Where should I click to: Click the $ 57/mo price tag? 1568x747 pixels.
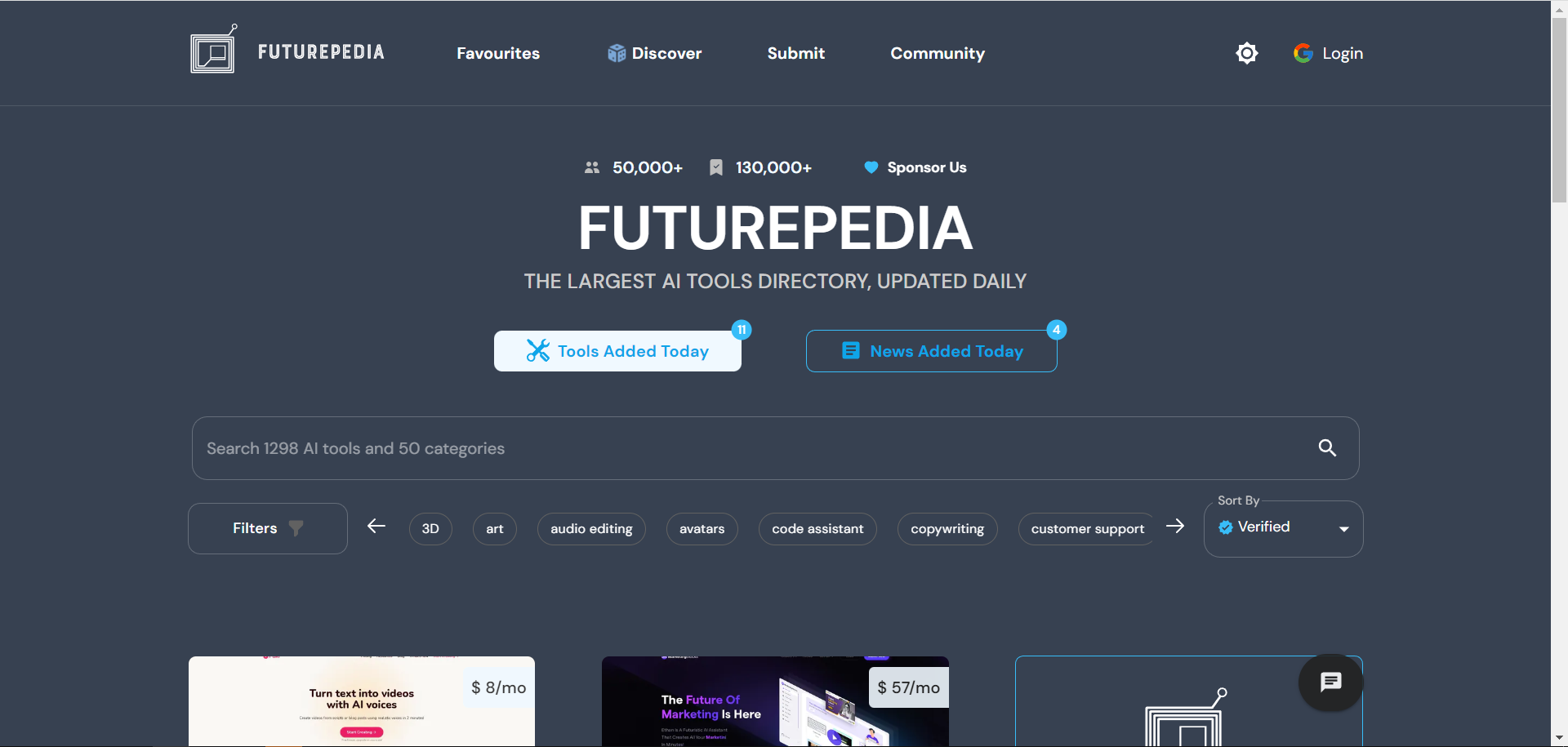909,687
